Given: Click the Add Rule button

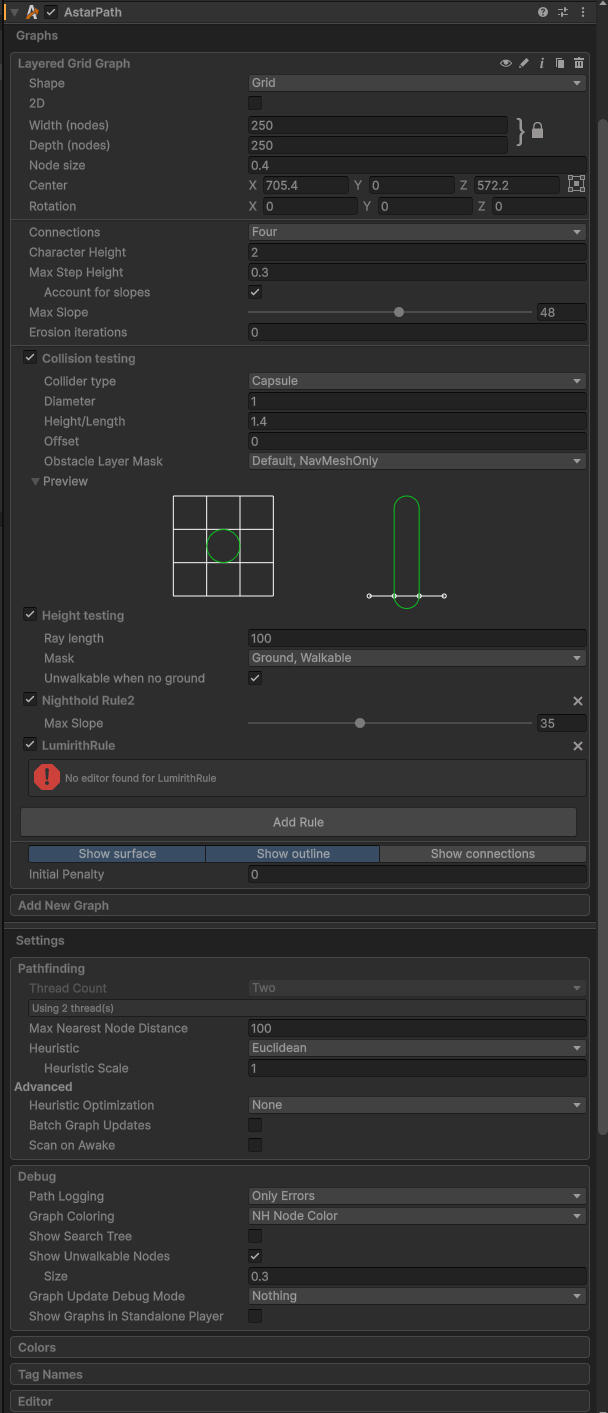Looking at the screenshot, I should coord(298,822).
